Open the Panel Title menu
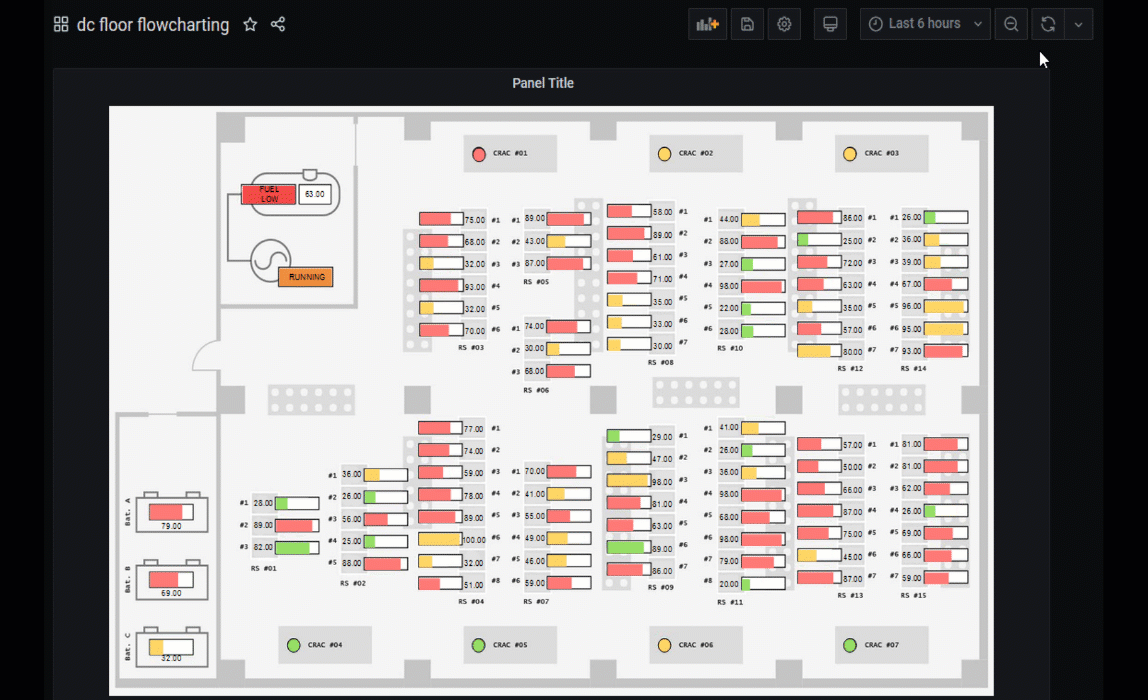The image size is (1148, 700). [543, 83]
